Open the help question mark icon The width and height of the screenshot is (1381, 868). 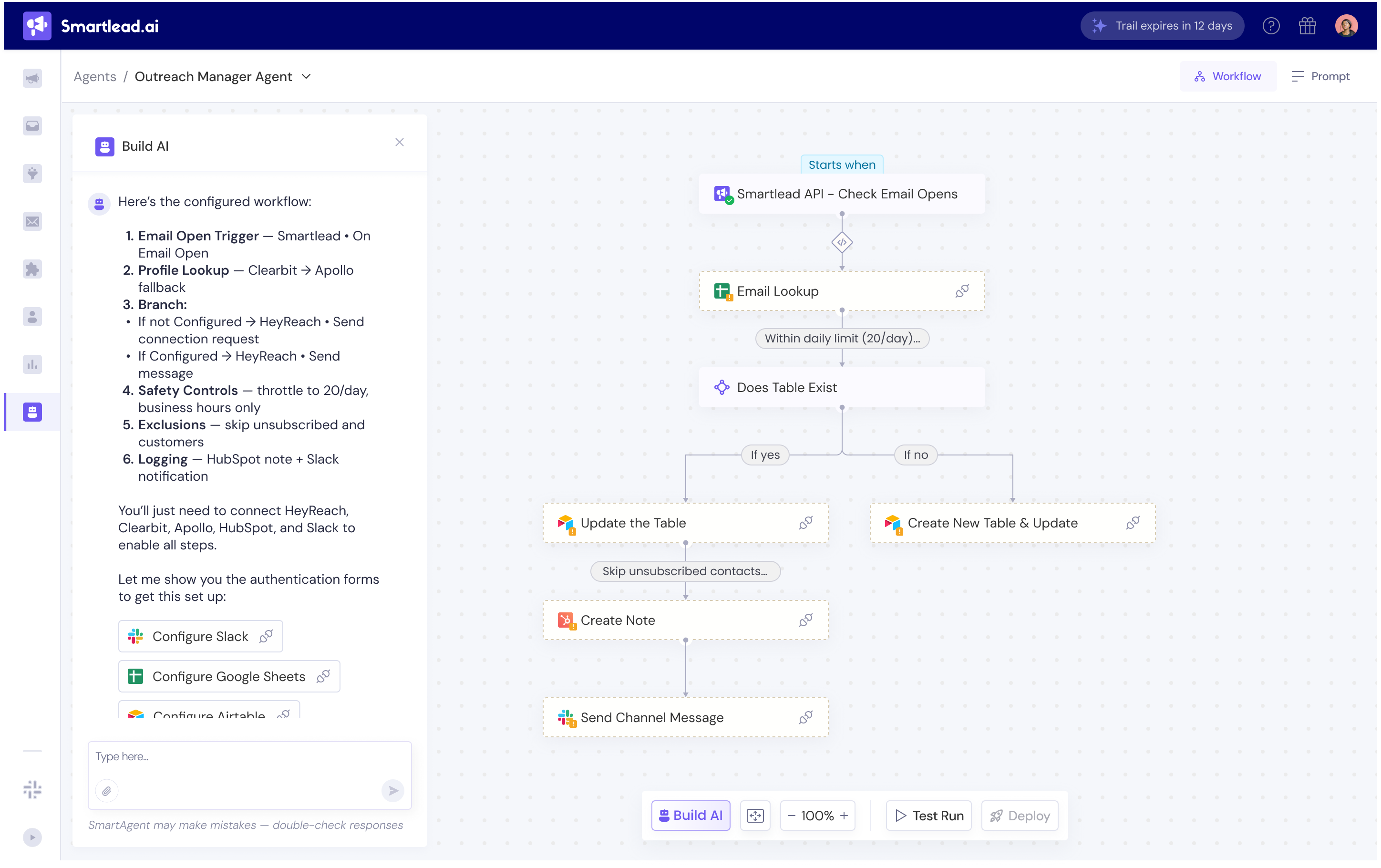coord(1271,26)
